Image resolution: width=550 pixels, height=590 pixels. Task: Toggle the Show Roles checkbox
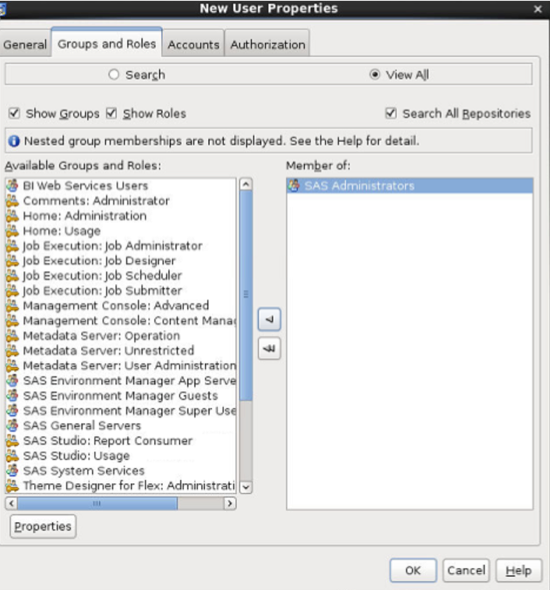coord(111,113)
